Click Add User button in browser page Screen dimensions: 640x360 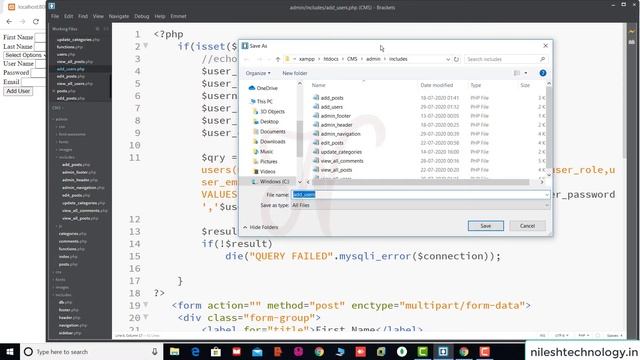tap(18, 91)
